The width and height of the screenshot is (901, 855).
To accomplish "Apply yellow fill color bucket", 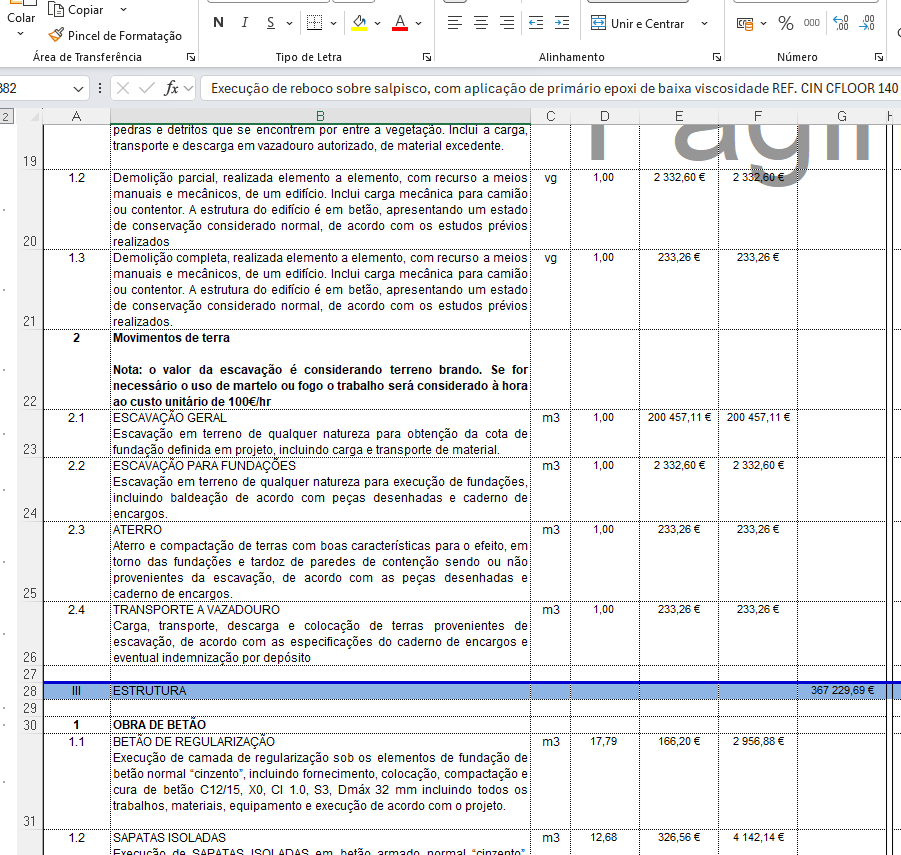I will [x=360, y=23].
